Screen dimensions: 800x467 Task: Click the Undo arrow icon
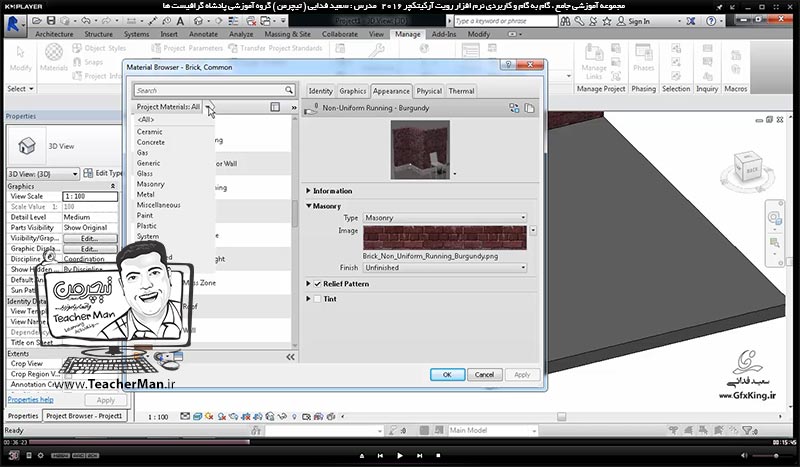pyautogui.click(x=86, y=21)
